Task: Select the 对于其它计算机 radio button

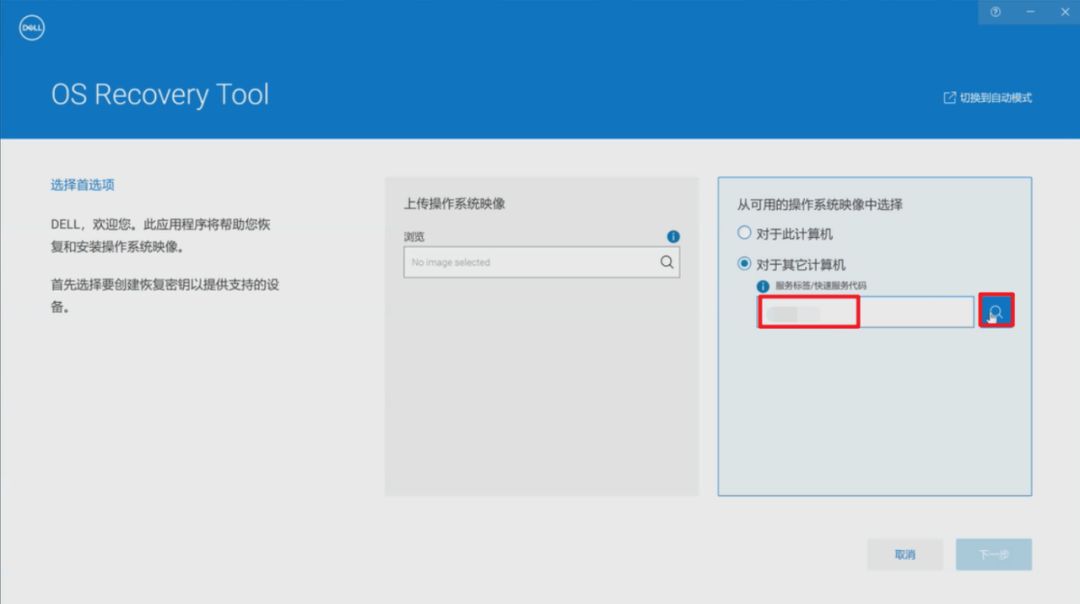Action: click(x=744, y=263)
